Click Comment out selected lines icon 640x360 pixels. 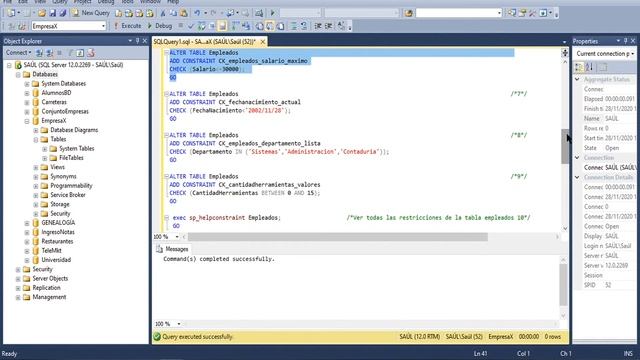click(294, 26)
